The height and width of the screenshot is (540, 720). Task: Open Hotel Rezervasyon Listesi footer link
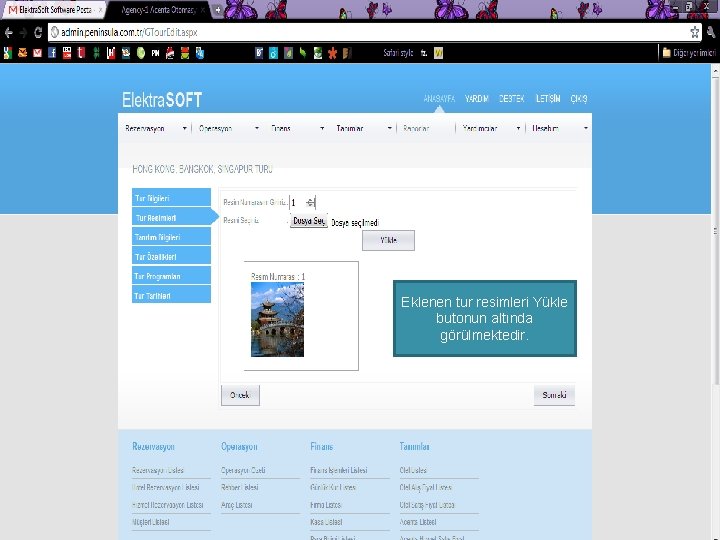pos(166,488)
